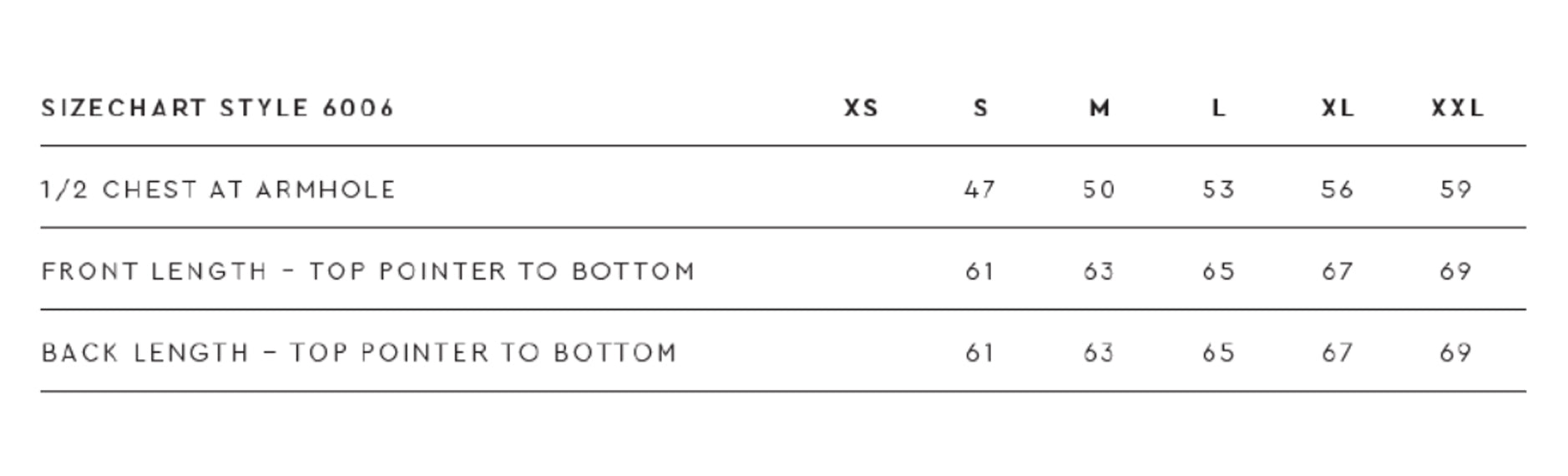Select the XS column header

861,109
